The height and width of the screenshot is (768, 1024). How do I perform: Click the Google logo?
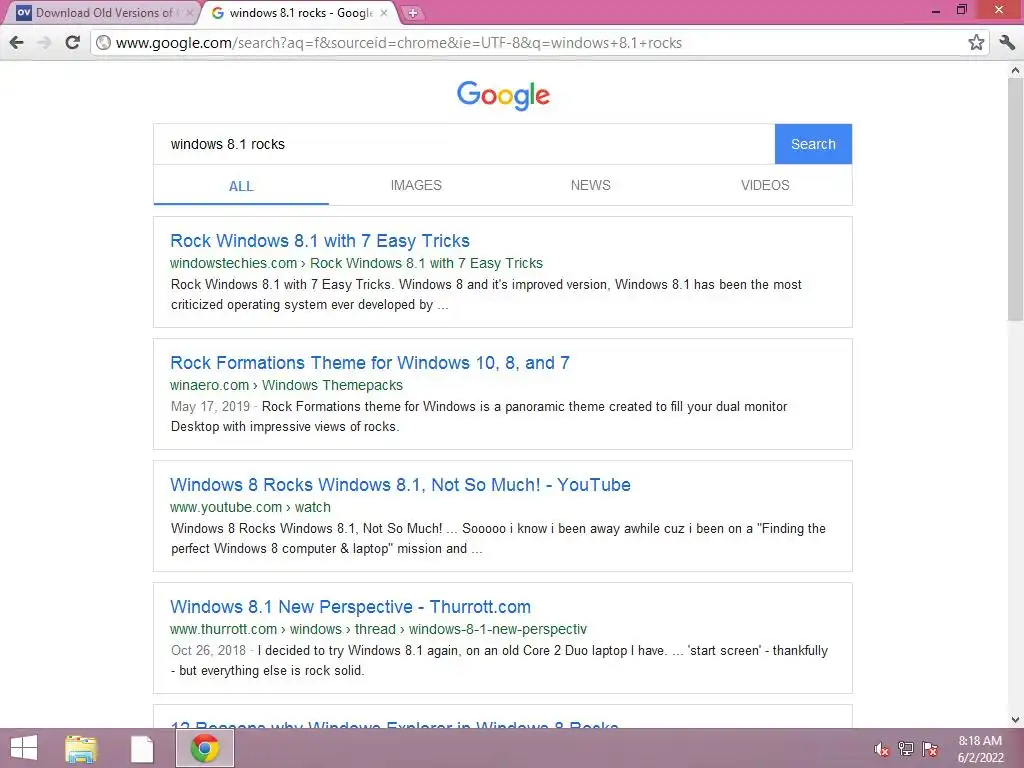503,95
